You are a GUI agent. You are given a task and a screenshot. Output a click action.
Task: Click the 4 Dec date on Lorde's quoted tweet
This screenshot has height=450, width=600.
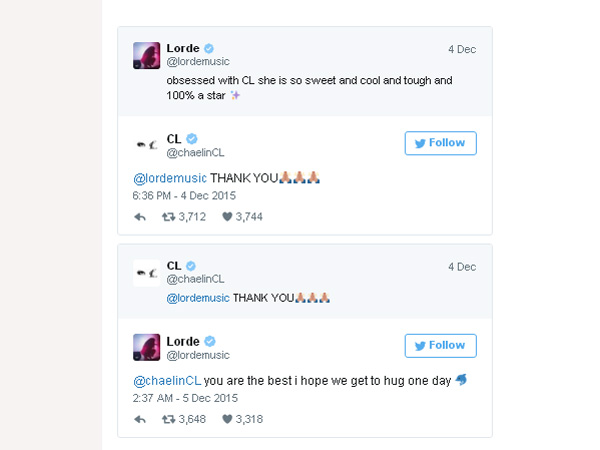tap(462, 49)
